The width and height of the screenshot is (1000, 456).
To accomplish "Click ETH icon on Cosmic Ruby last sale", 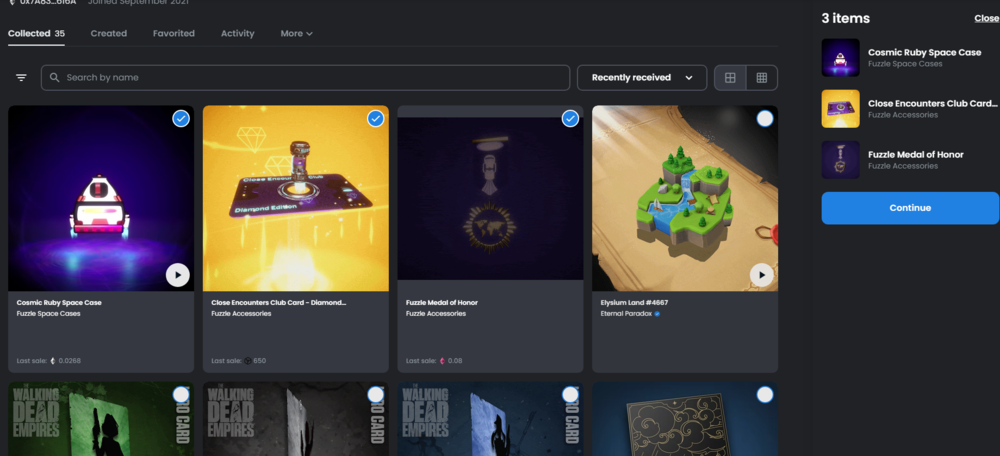I will pos(53,361).
